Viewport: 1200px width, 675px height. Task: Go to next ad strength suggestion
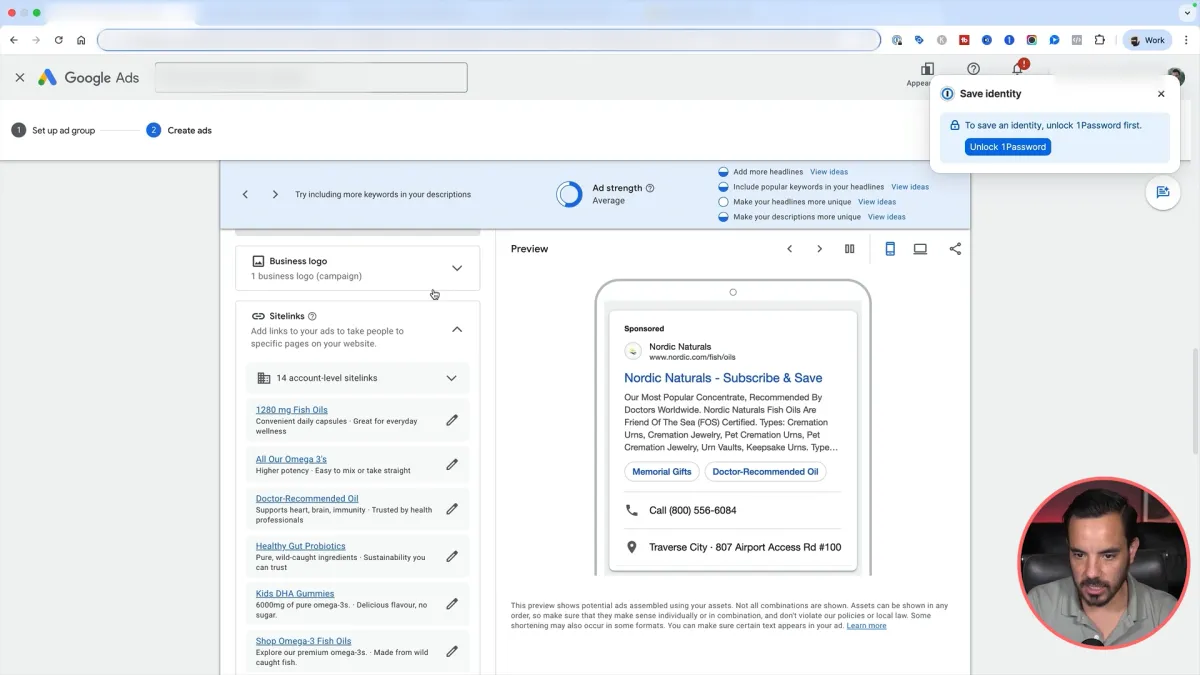275,194
